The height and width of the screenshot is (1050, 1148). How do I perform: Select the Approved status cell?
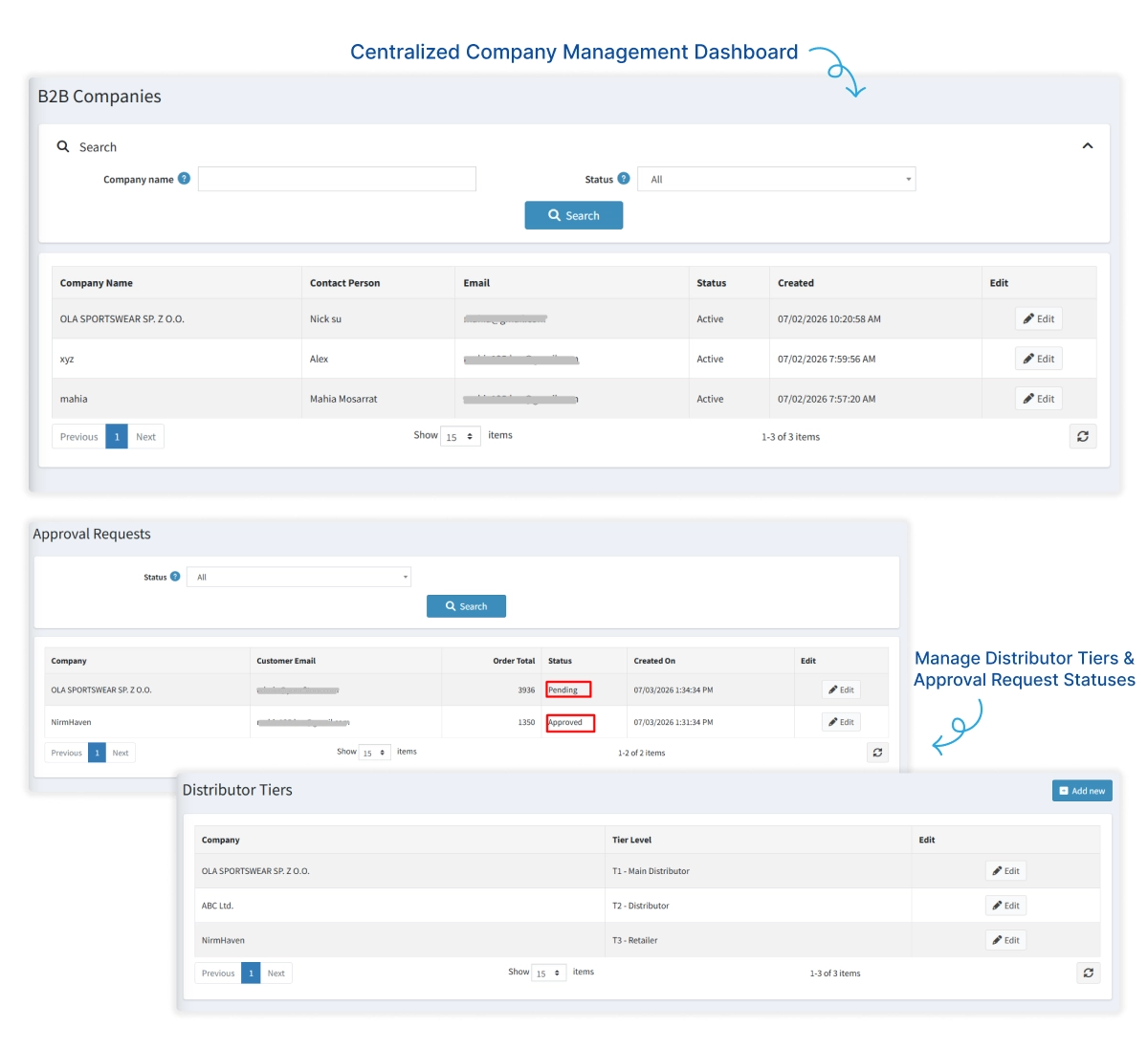(570, 722)
